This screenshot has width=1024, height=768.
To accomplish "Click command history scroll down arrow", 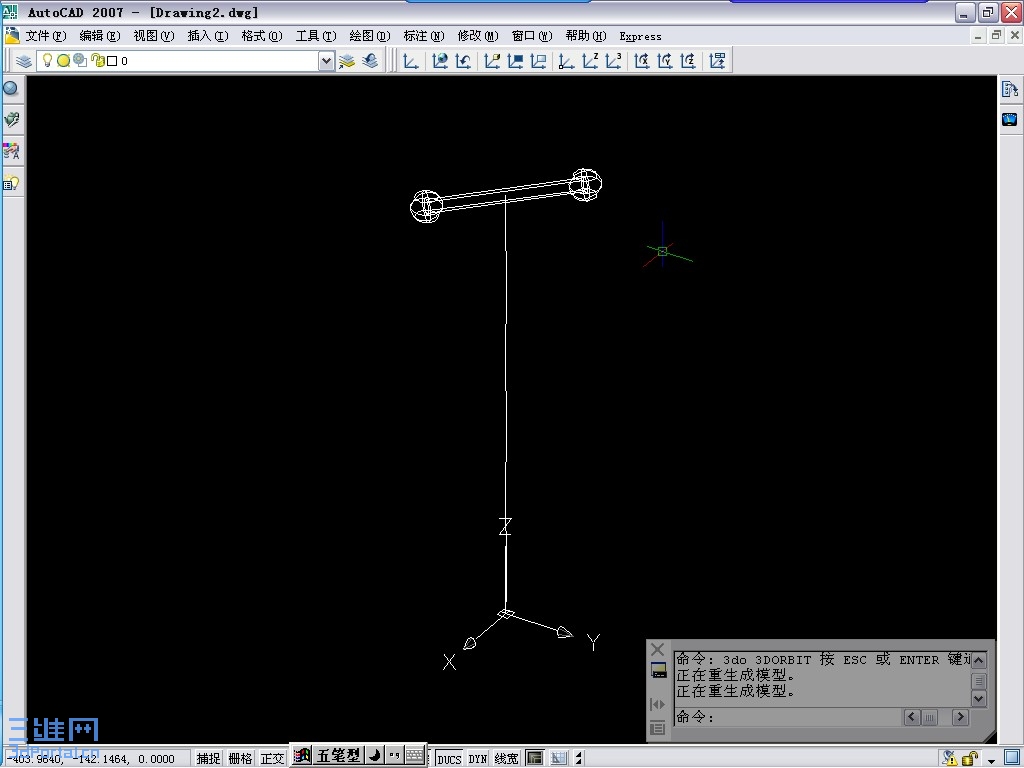I will (978, 699).
